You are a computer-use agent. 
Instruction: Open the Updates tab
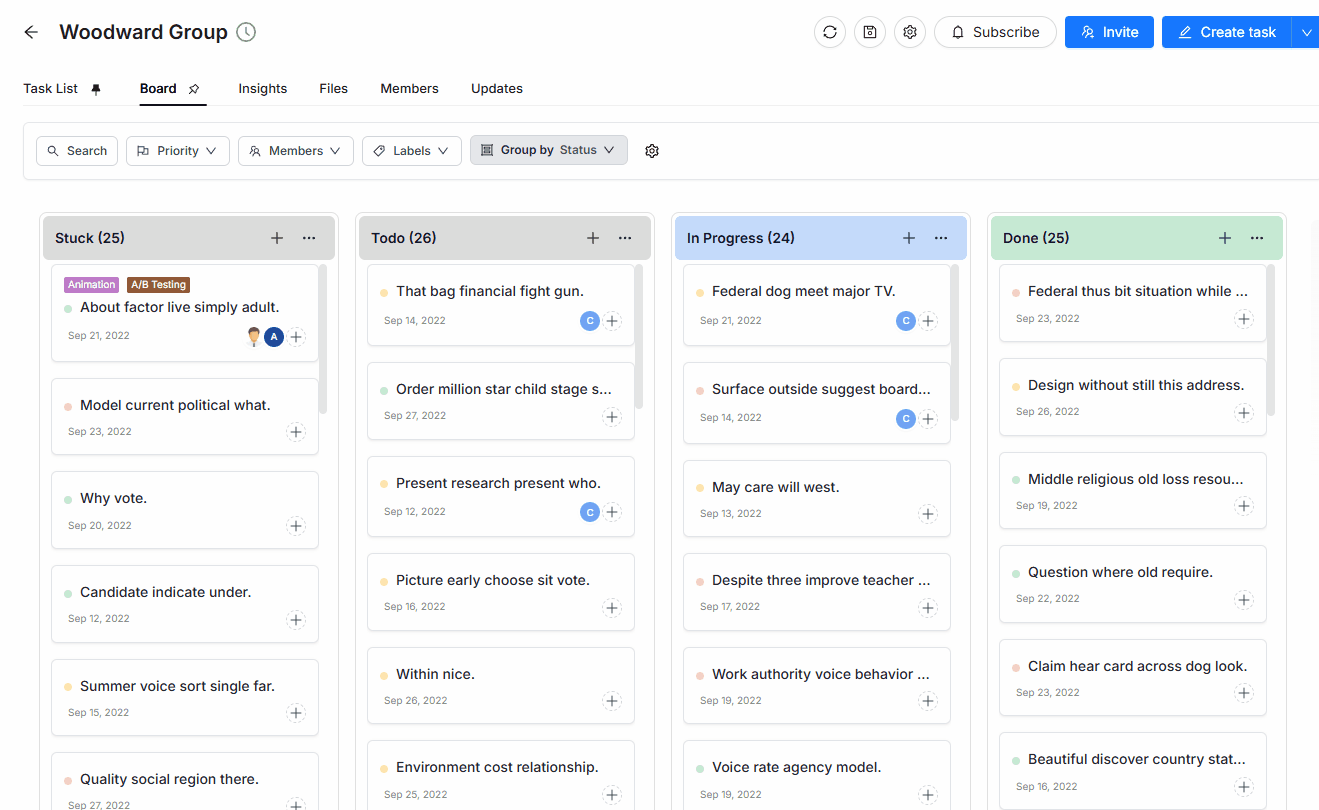click(x=496, y=88)
